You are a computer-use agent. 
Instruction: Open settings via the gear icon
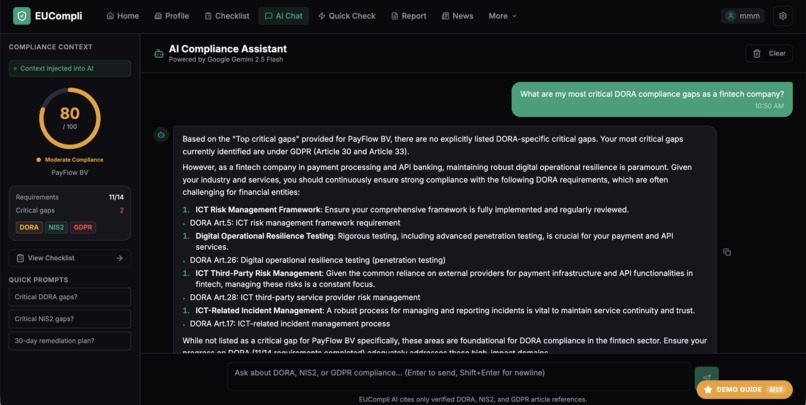(x=782, y=16)
